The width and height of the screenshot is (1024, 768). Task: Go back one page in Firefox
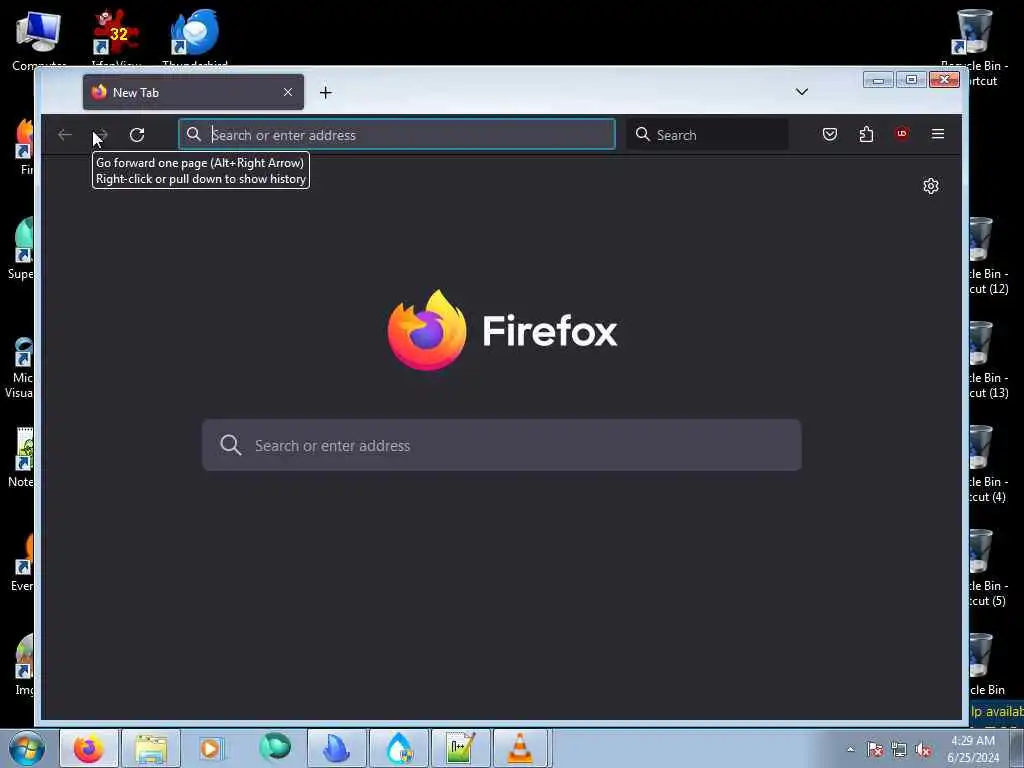tap(65, 135)
